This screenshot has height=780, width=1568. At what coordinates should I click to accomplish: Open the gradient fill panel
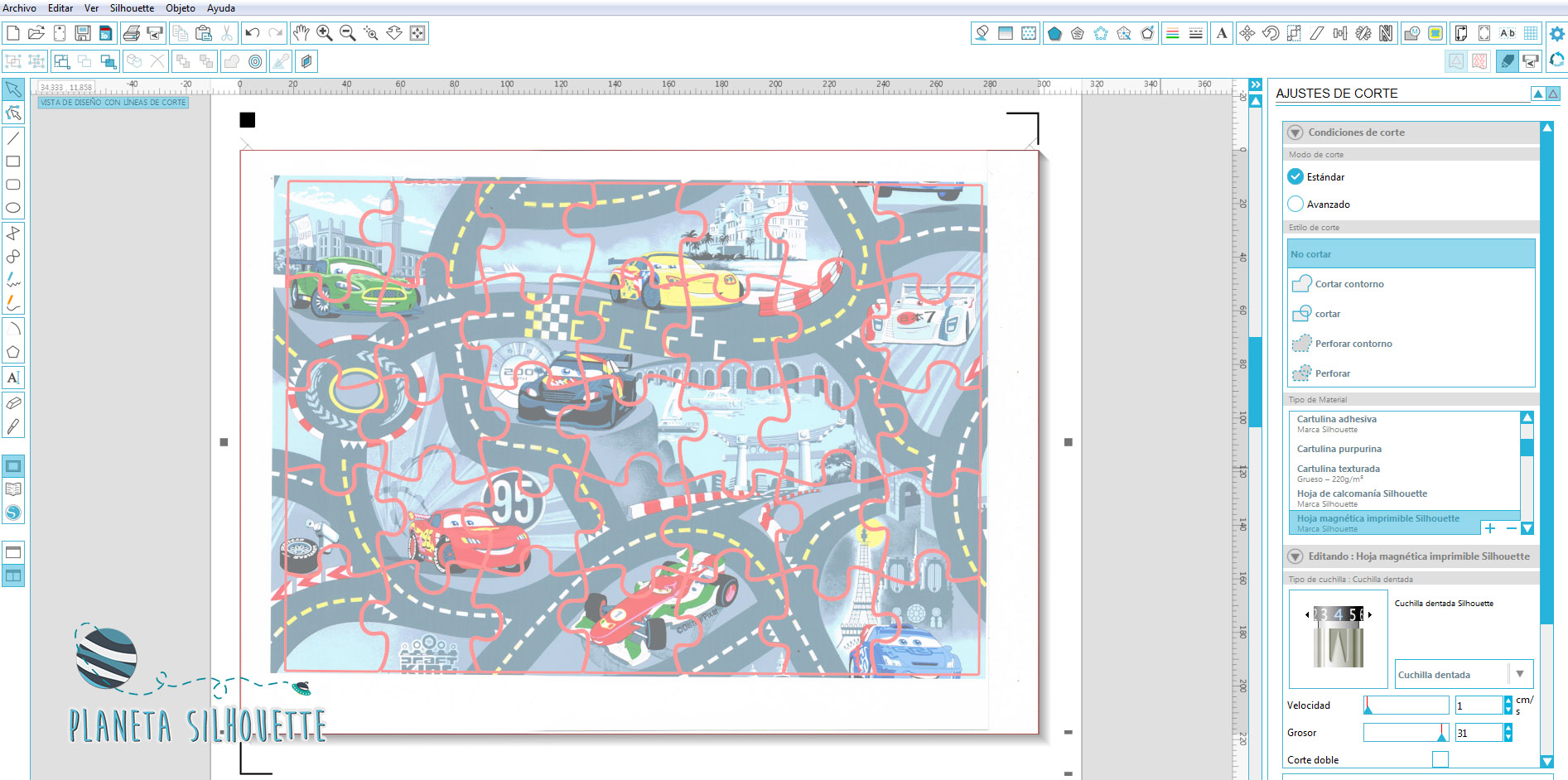click(1006, 33)
